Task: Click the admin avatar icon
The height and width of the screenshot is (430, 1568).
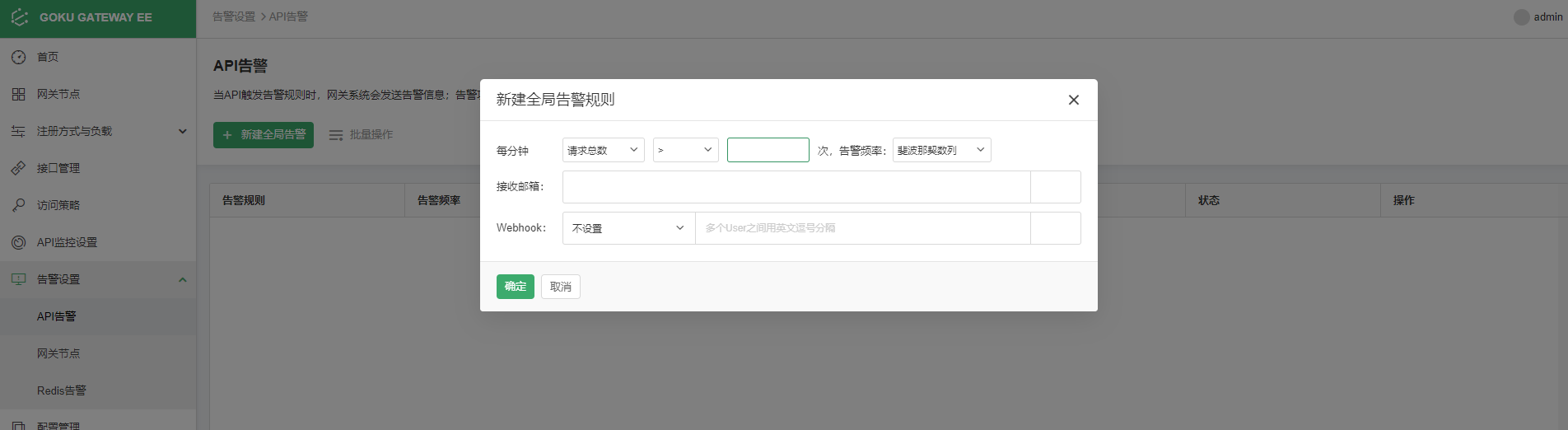Action: coord(1521,17)
